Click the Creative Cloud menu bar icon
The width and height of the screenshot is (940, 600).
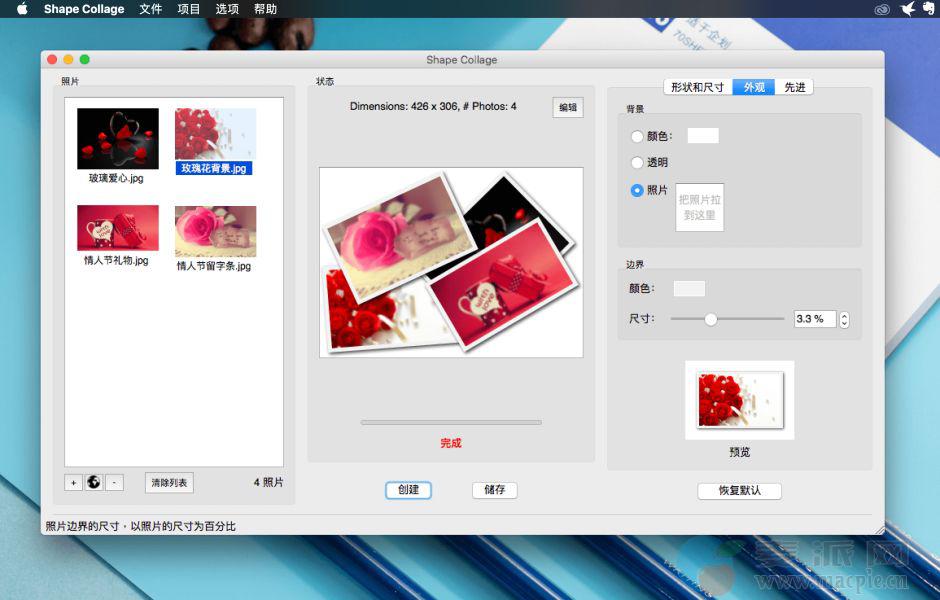point(880,9)
